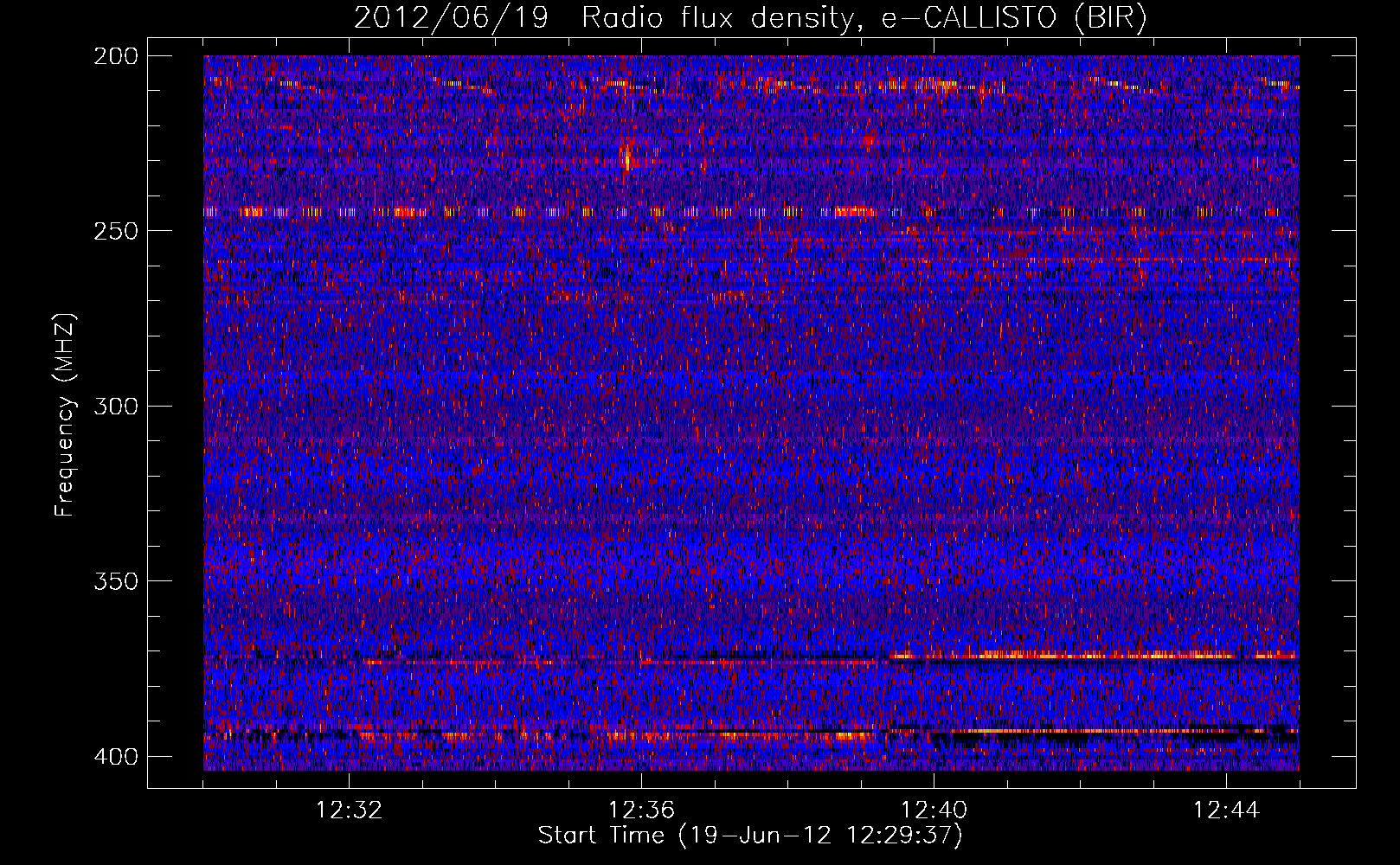1400x865 pixels.
Task: Click the 12:40 time tick label
Action: pyautogui.click(x=934, y=811)
